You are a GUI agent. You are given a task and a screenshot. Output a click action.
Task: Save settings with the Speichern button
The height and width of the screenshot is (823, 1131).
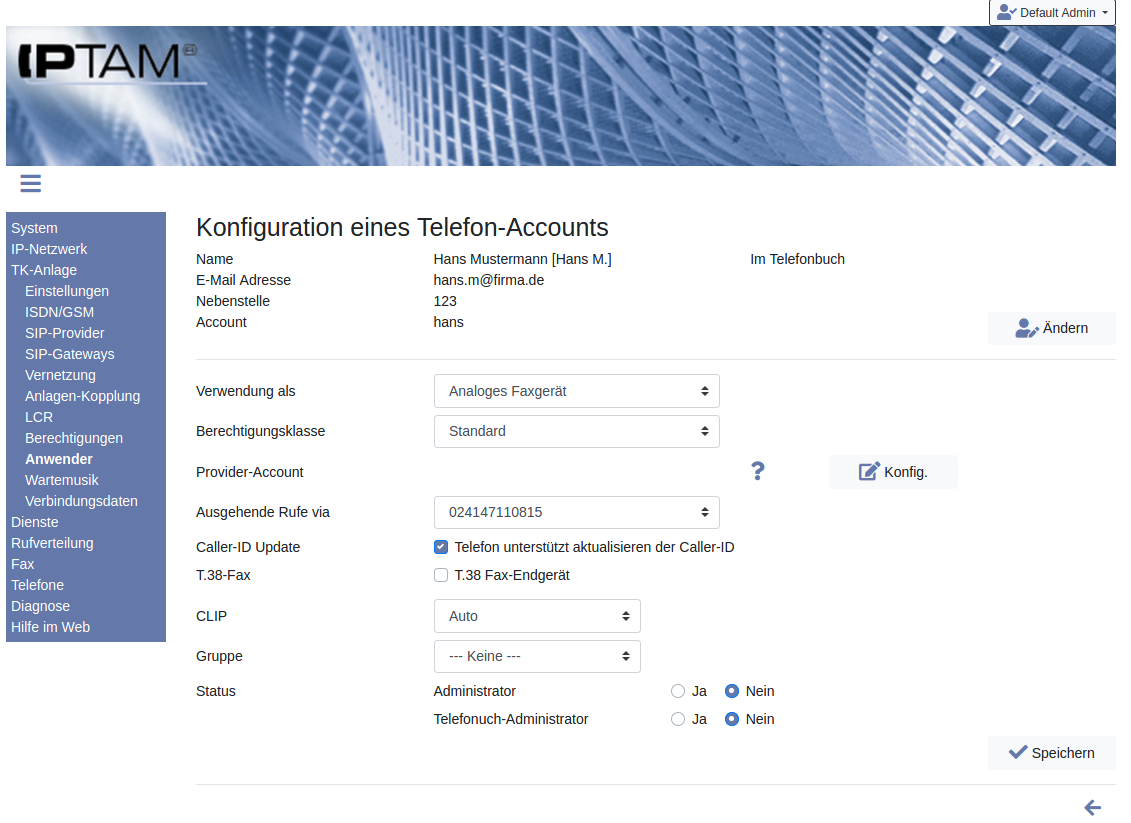(x=1051, y=753)
